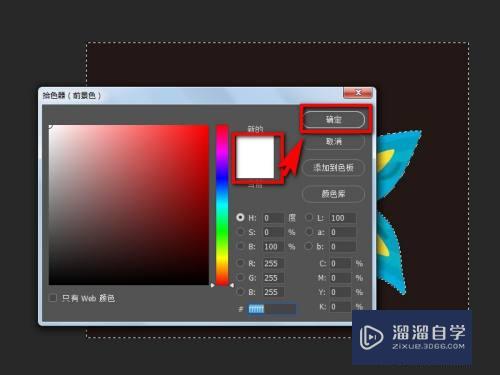Click the R input field showing 255

[273, 263]
